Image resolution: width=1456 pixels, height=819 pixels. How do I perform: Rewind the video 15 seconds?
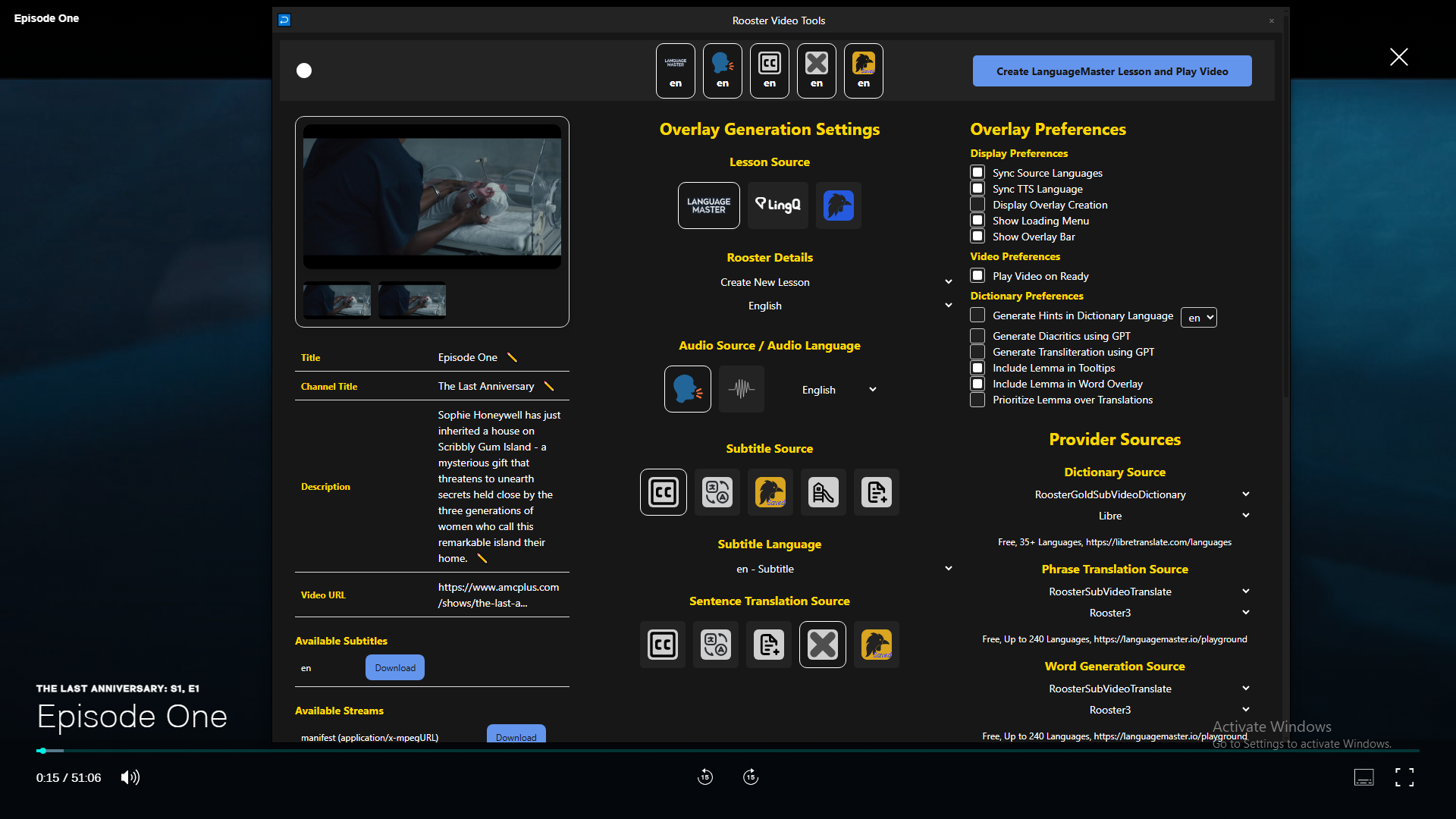point(705,777)
